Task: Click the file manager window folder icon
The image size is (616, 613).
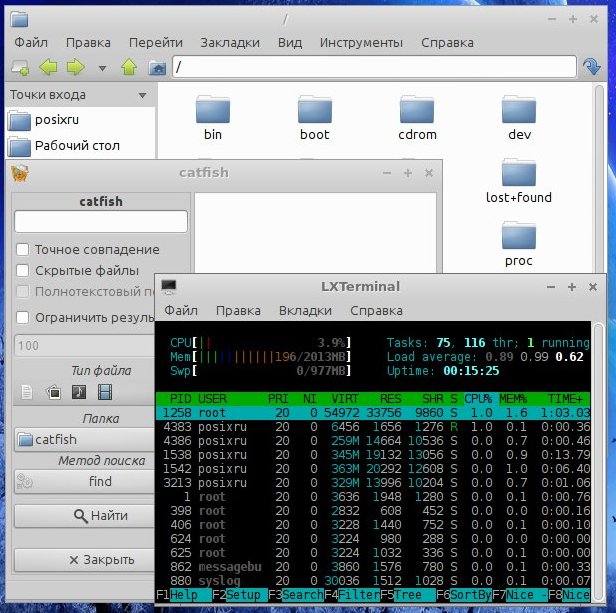Action: click(x=19, y=18)
